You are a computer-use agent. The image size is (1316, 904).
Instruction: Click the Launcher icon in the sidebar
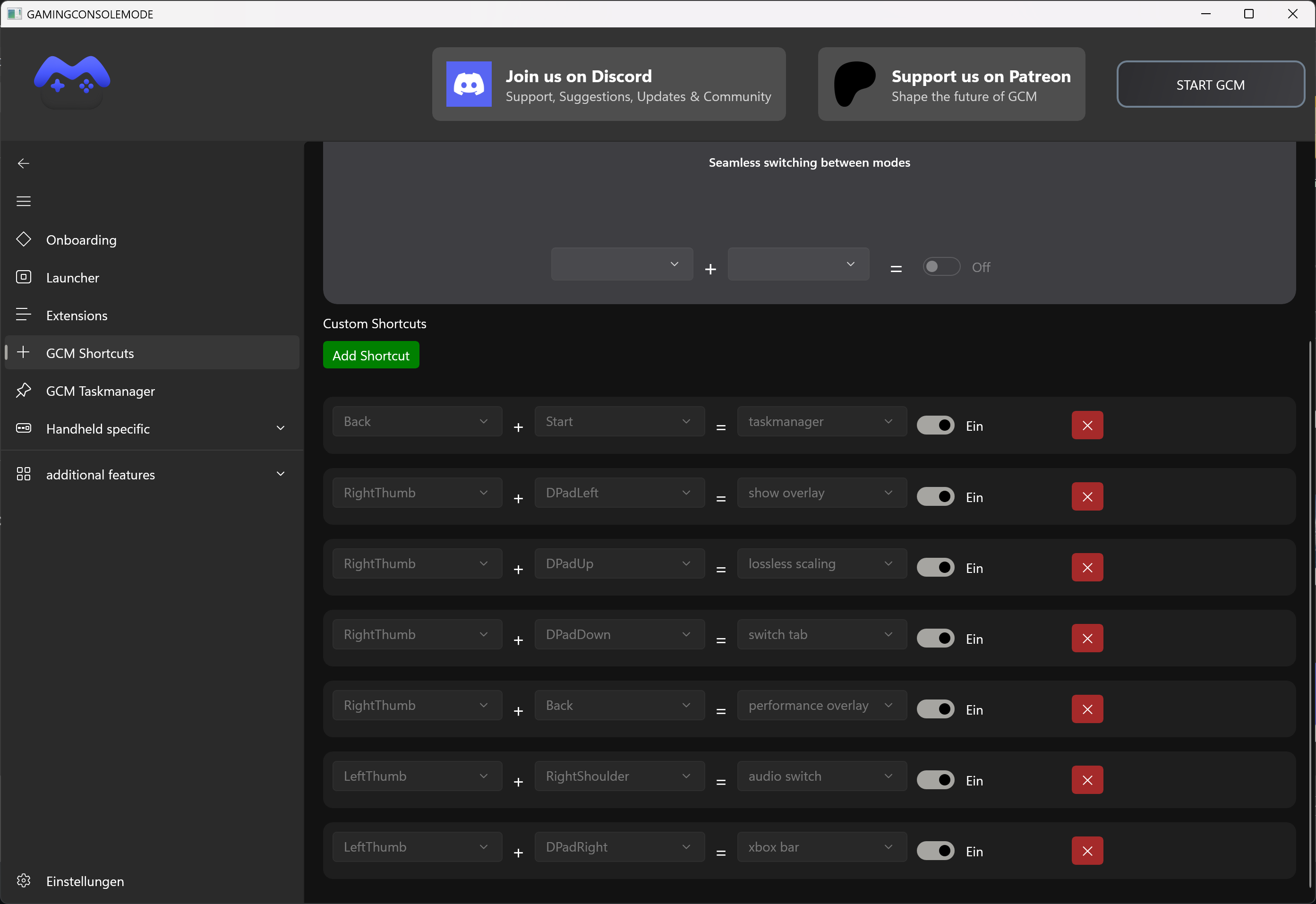point(23,277)
